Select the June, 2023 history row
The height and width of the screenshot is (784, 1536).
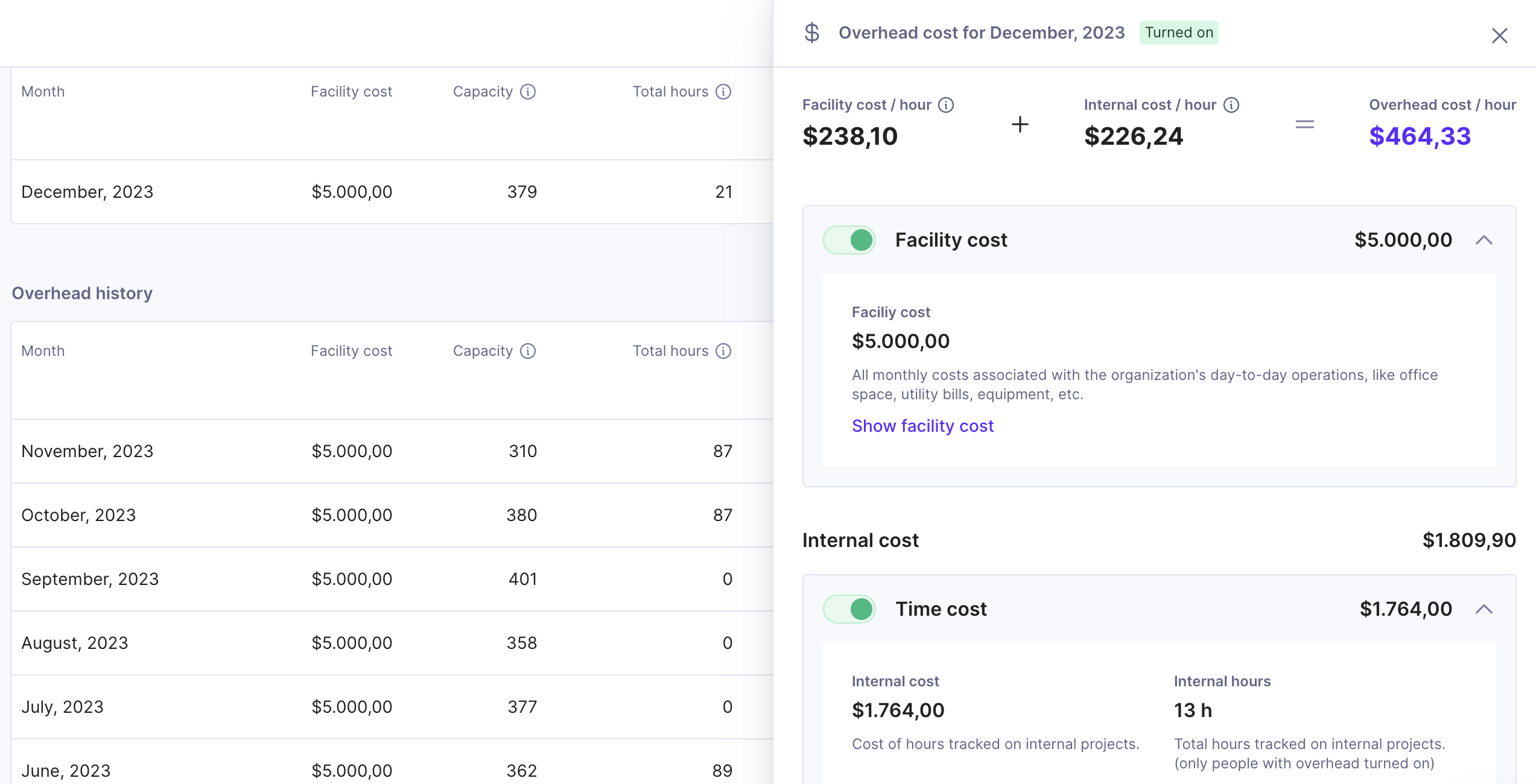[392, 763]
